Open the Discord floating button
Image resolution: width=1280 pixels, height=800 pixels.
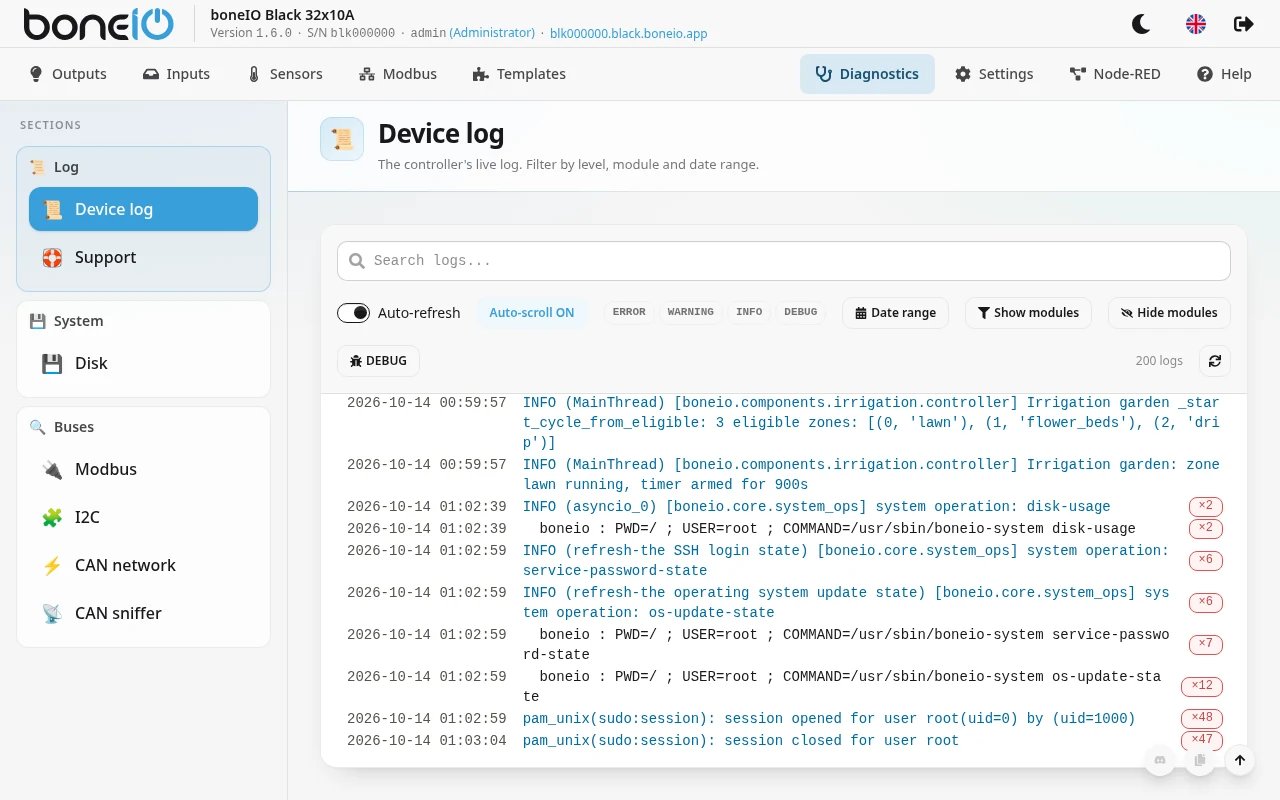coord(1160,760)
